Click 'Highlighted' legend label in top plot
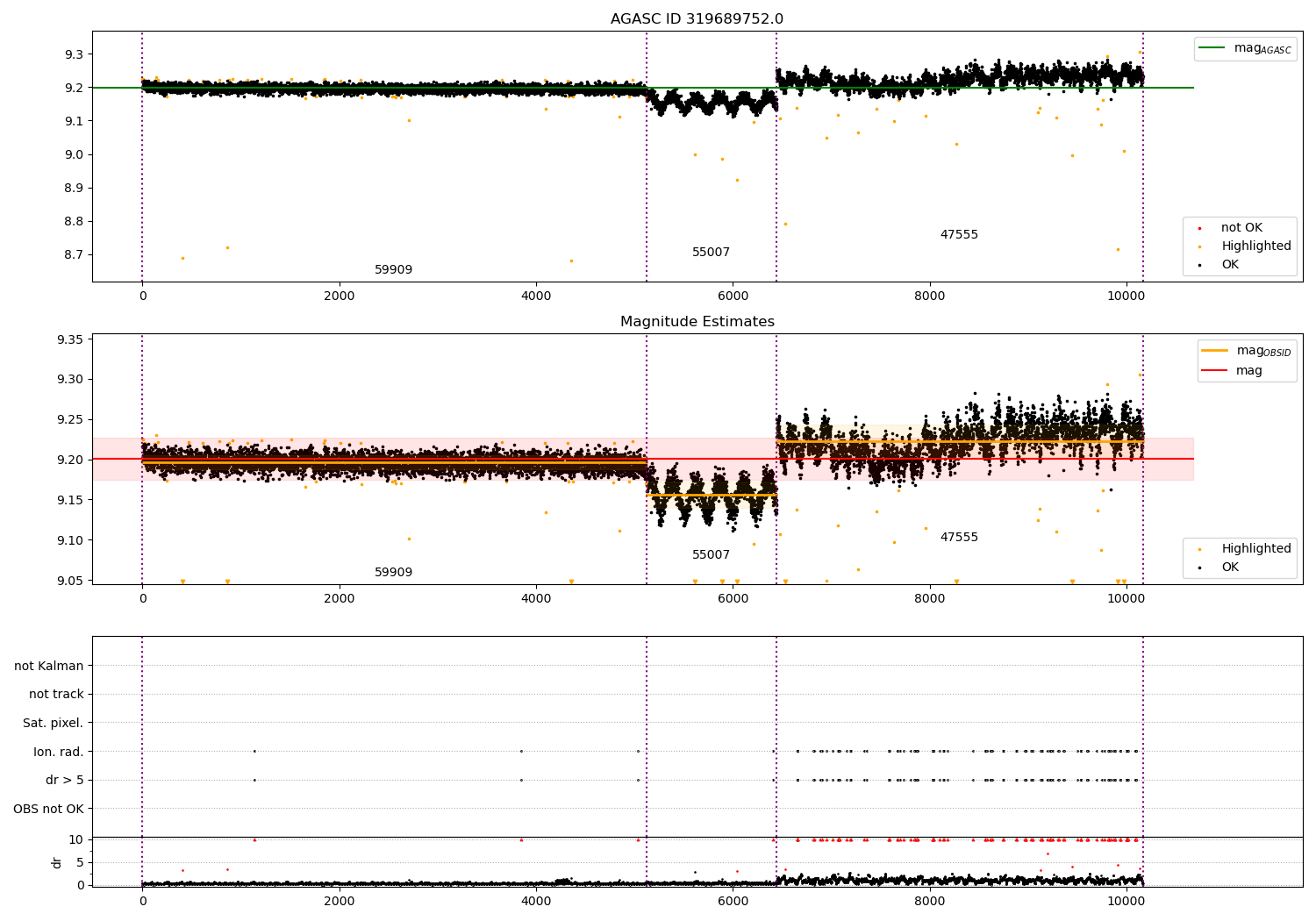Screen dimensions: 1316x921 (1256, 246)
